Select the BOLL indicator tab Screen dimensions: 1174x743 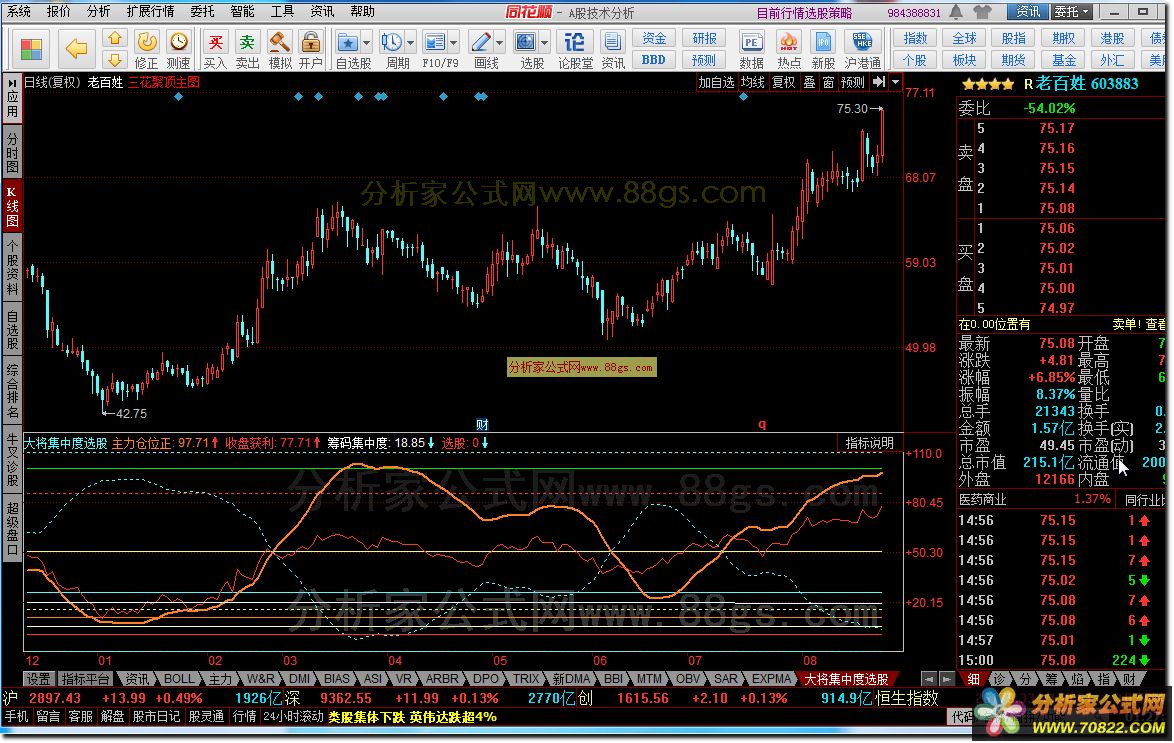click(179, 679)
